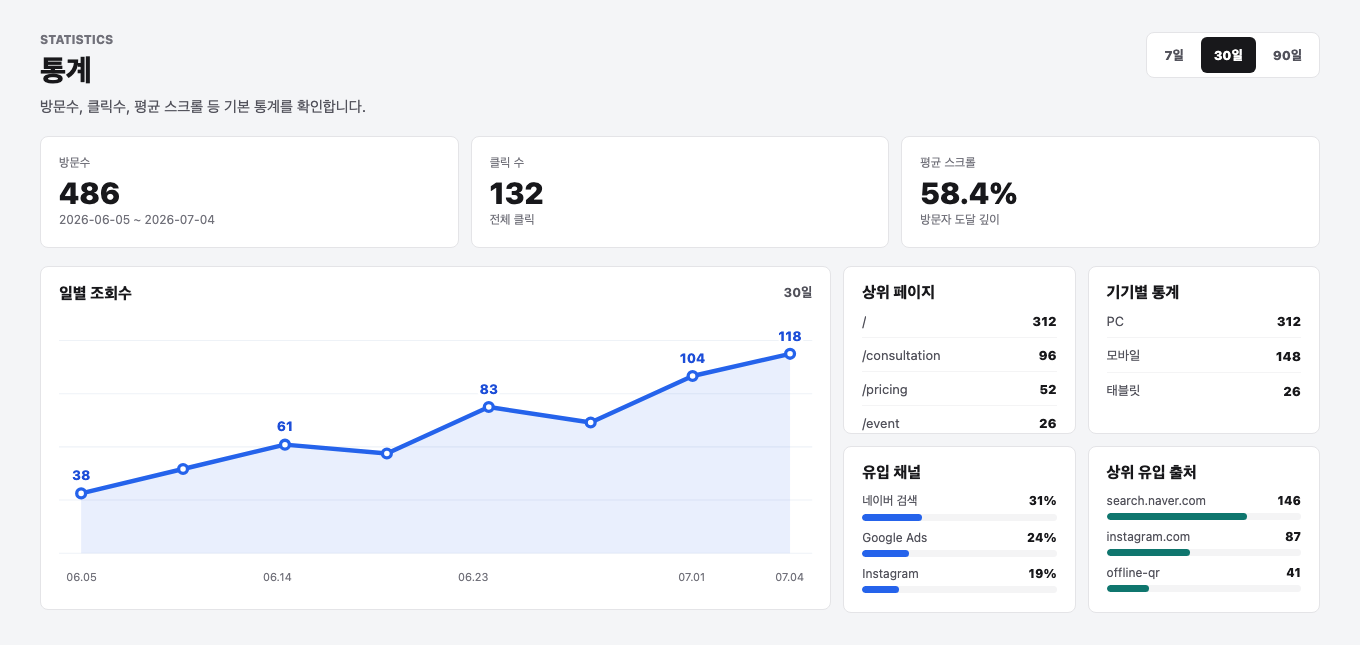Click the /consultation page row
Screen dimensions: 1360x645
[x=959, y=356]
